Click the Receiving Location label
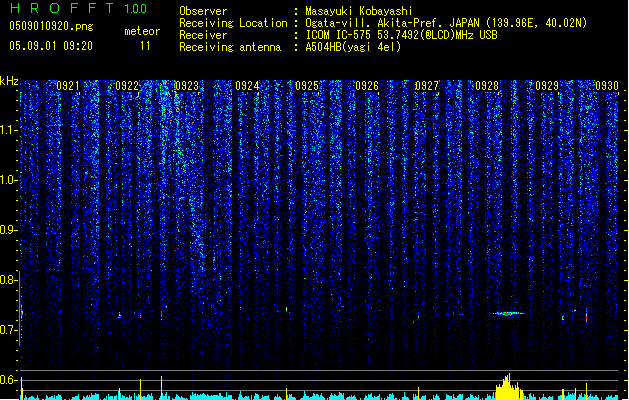 (233, 23)
